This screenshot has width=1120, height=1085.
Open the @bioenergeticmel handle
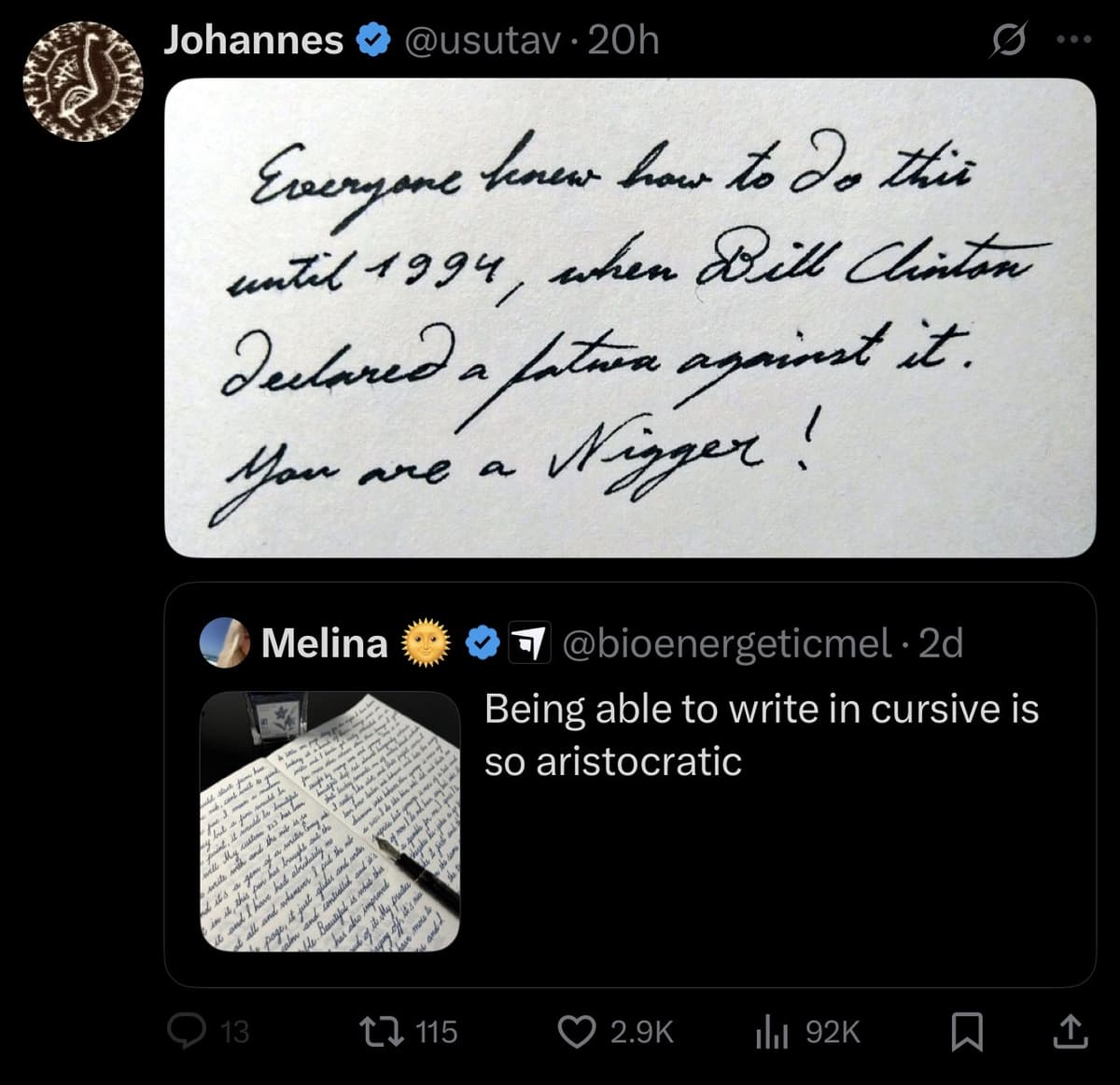pos(724,642)
